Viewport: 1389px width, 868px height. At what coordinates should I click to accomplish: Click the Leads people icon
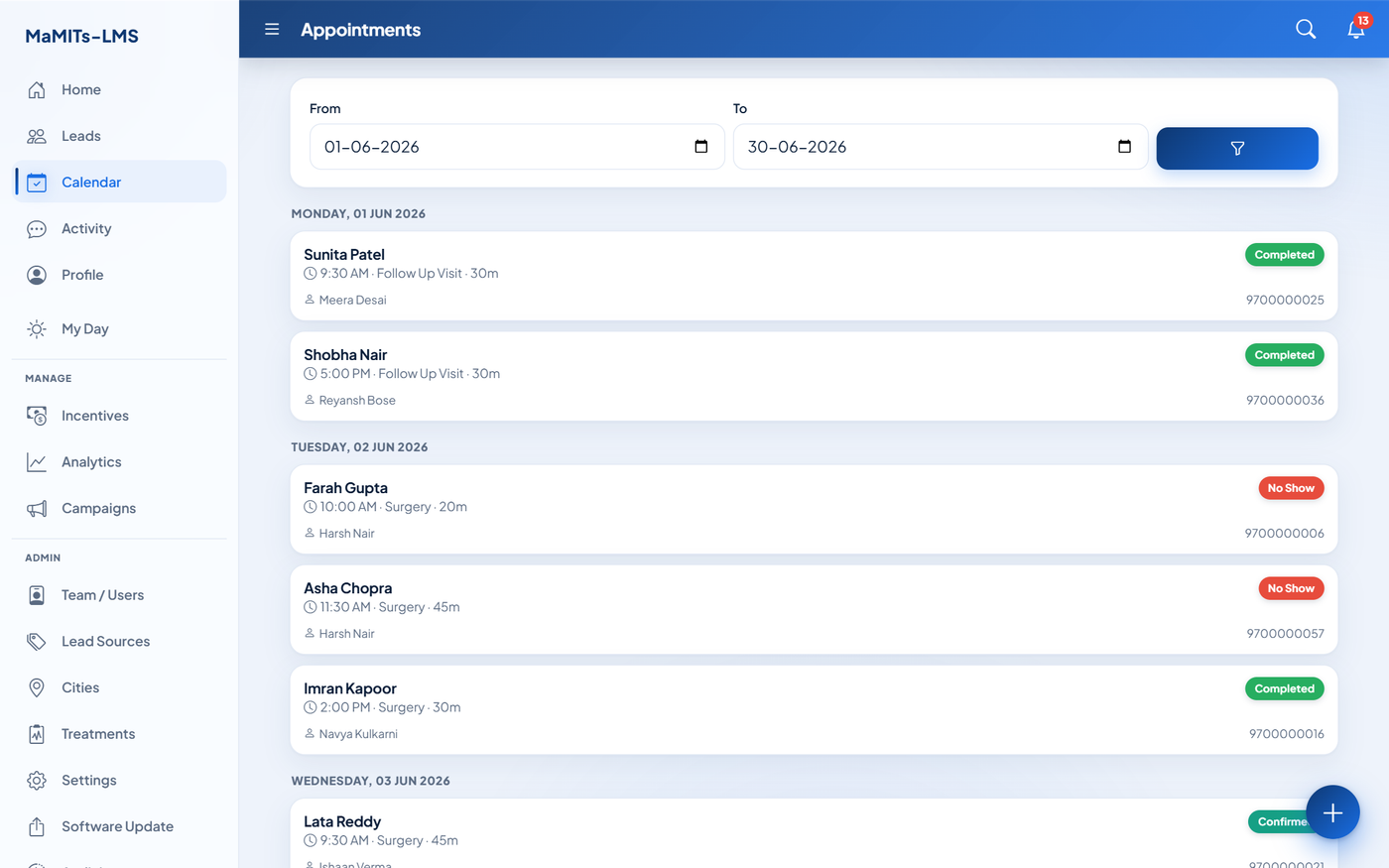click(x=37, y=137)
